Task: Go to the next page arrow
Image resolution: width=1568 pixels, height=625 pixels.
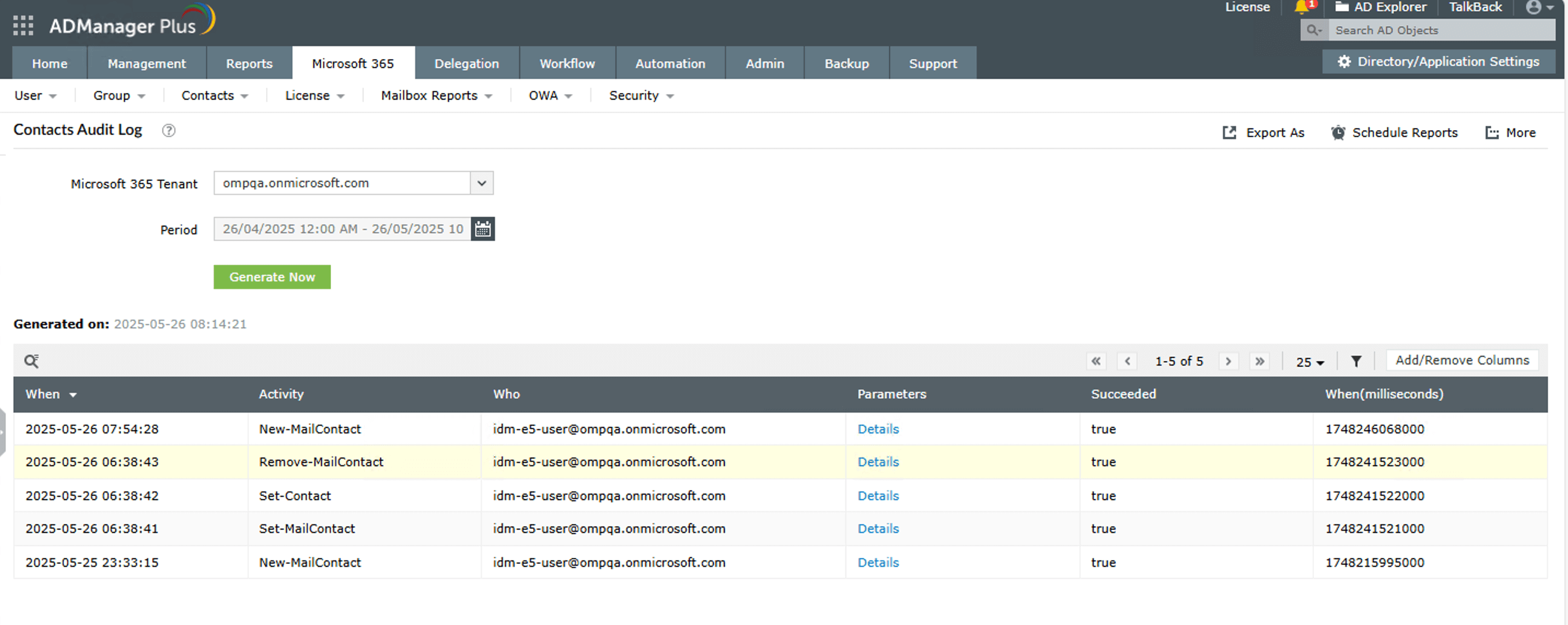Action: 1228,362
